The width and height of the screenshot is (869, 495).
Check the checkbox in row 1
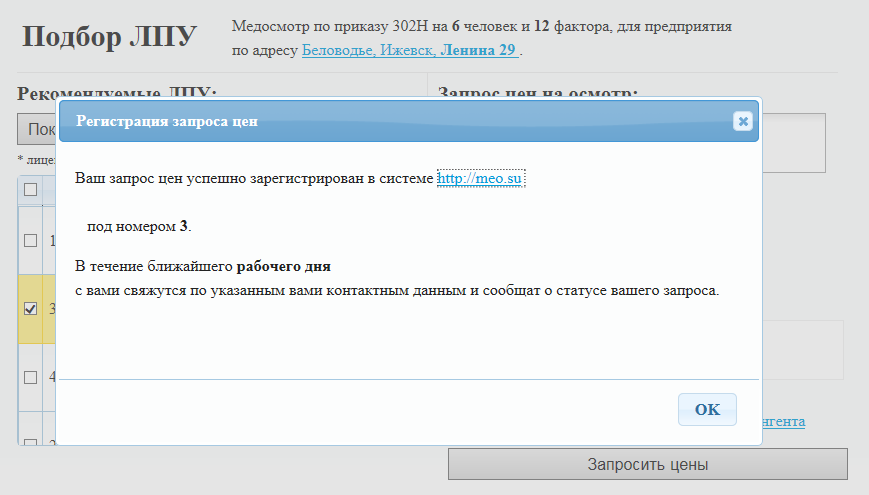pos(30,240)
